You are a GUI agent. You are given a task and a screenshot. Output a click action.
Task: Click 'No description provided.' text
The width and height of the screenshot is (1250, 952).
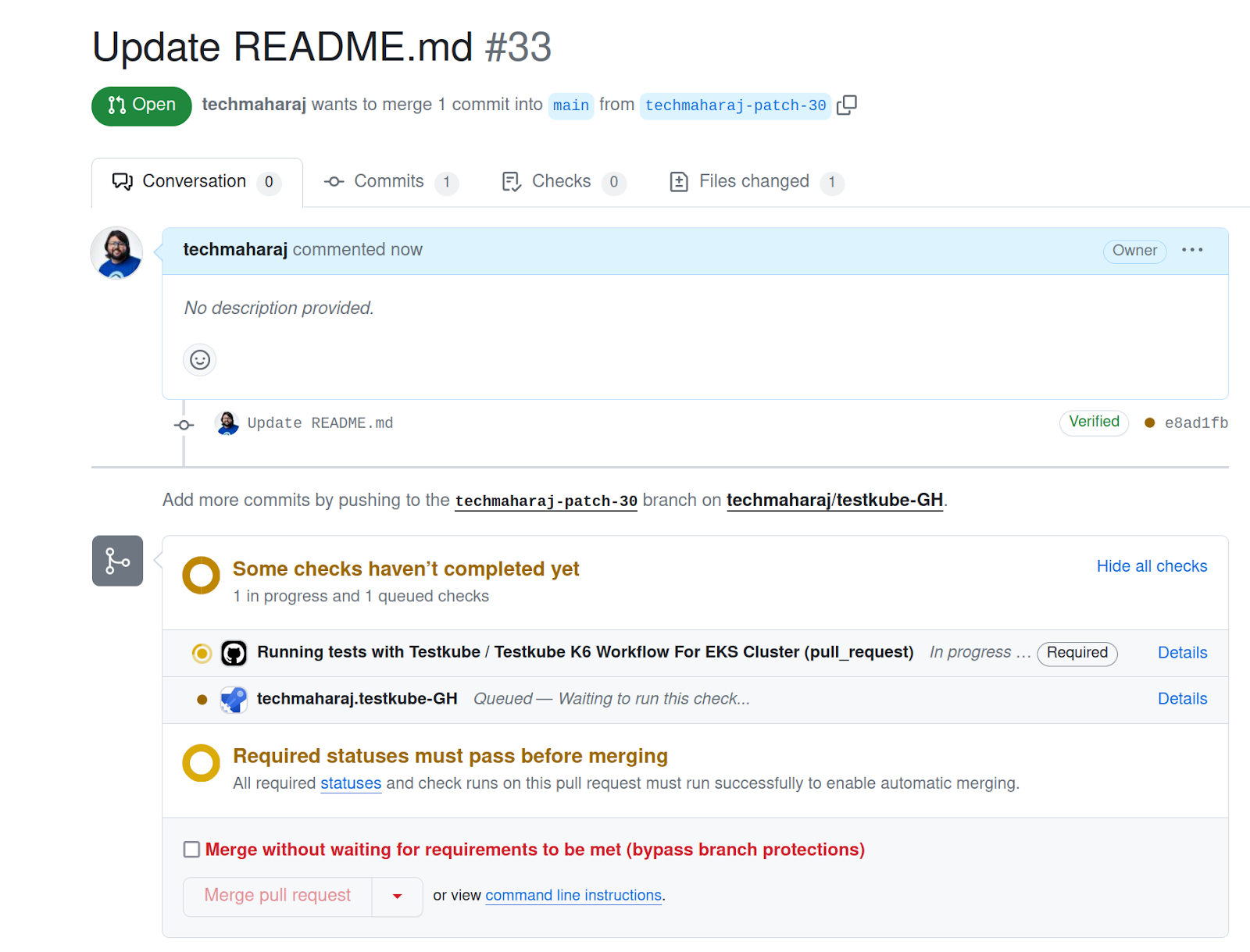point(279,308)
